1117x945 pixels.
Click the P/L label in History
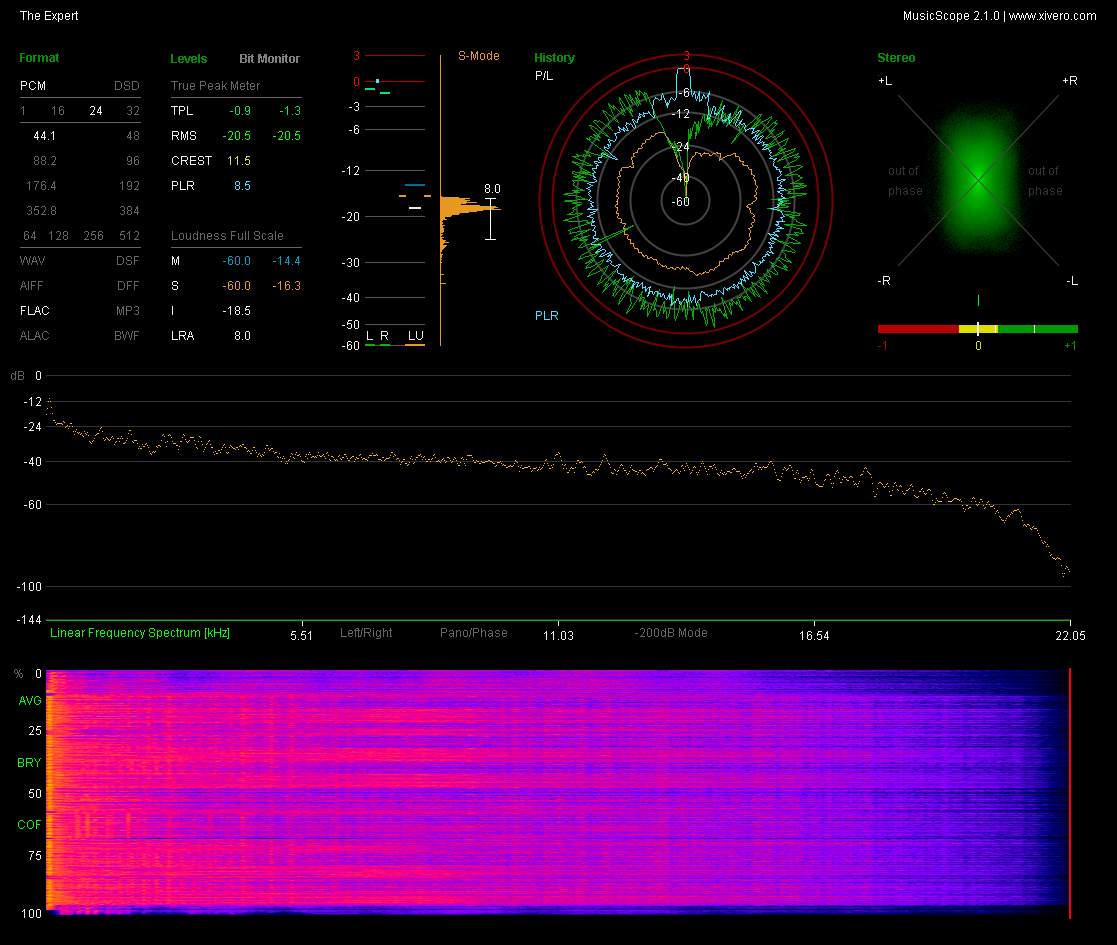coord(543,76)
